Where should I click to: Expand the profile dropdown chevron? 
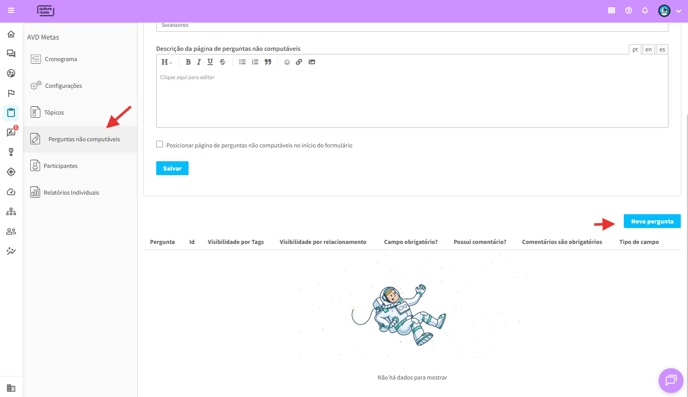pyautogui.click(x=678, y=11)
